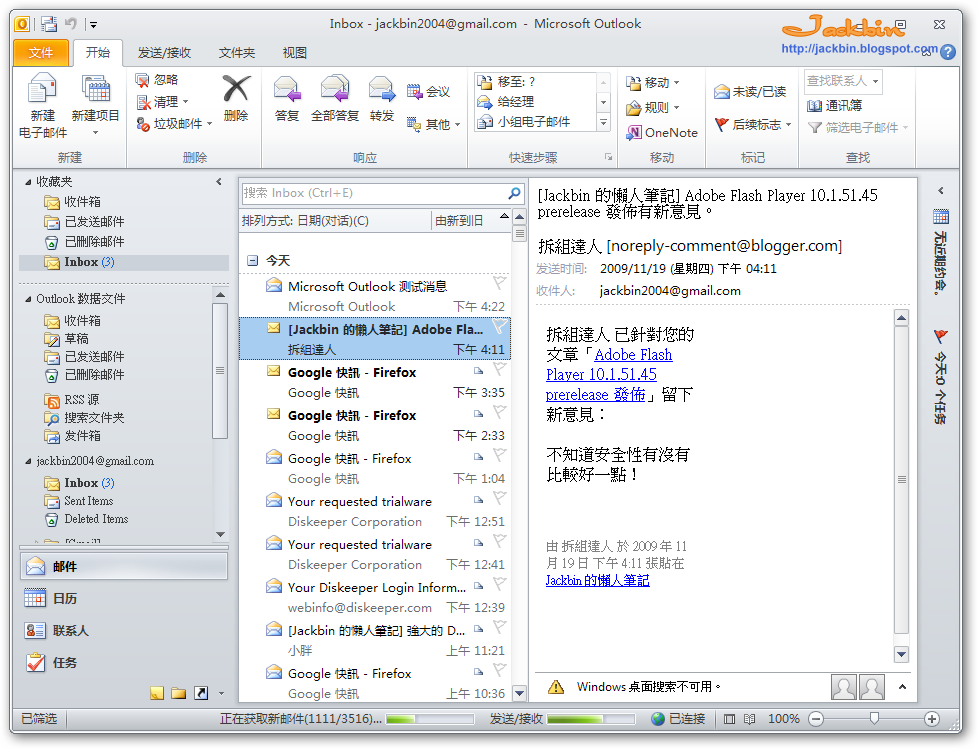The width and height of the screenshot is (978, 749).
Task: Click the zoom slider handle in status bar
Action: [x=874, y=719]
